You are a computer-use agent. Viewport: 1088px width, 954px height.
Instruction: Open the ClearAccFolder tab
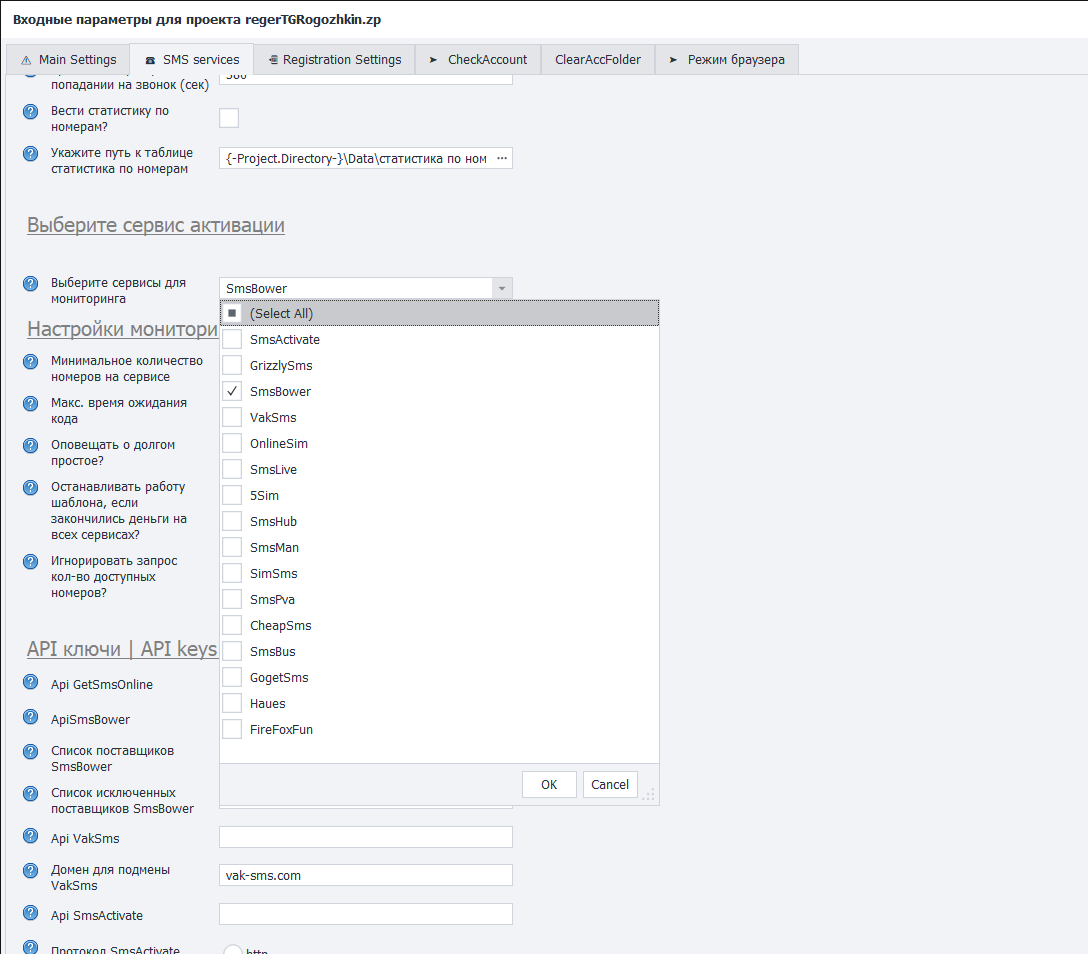coord(598,60)
